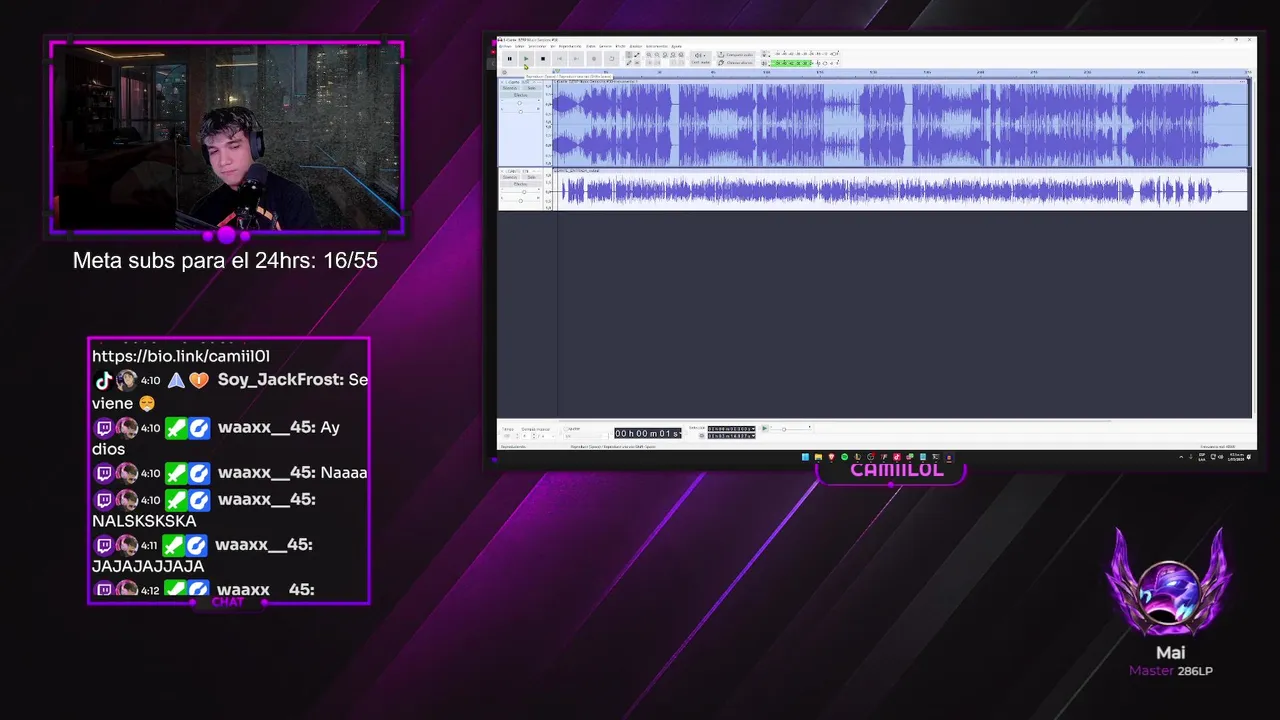Start recording with Record button

click(594, 59)
